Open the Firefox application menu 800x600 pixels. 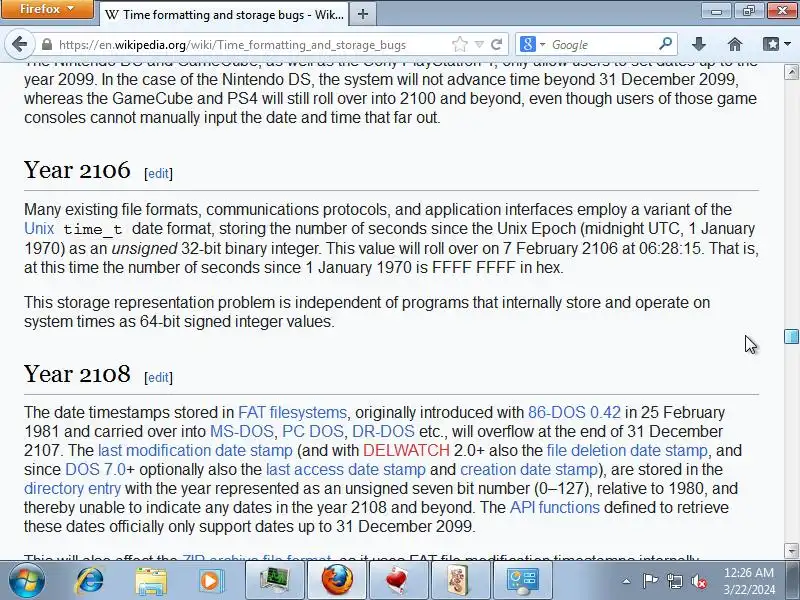(x=47, y=9)
